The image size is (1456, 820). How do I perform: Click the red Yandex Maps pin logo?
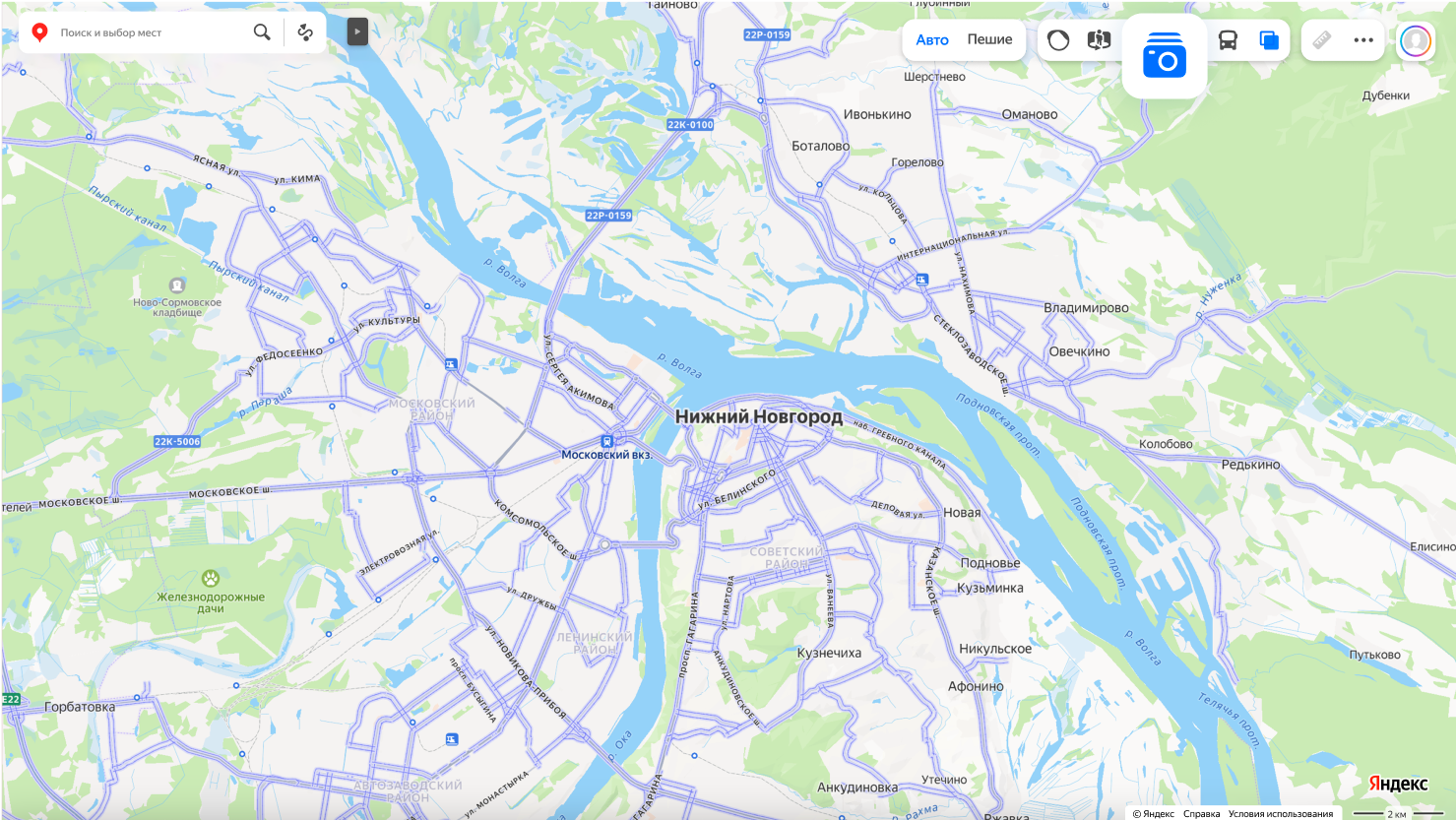tap(39, 32)
